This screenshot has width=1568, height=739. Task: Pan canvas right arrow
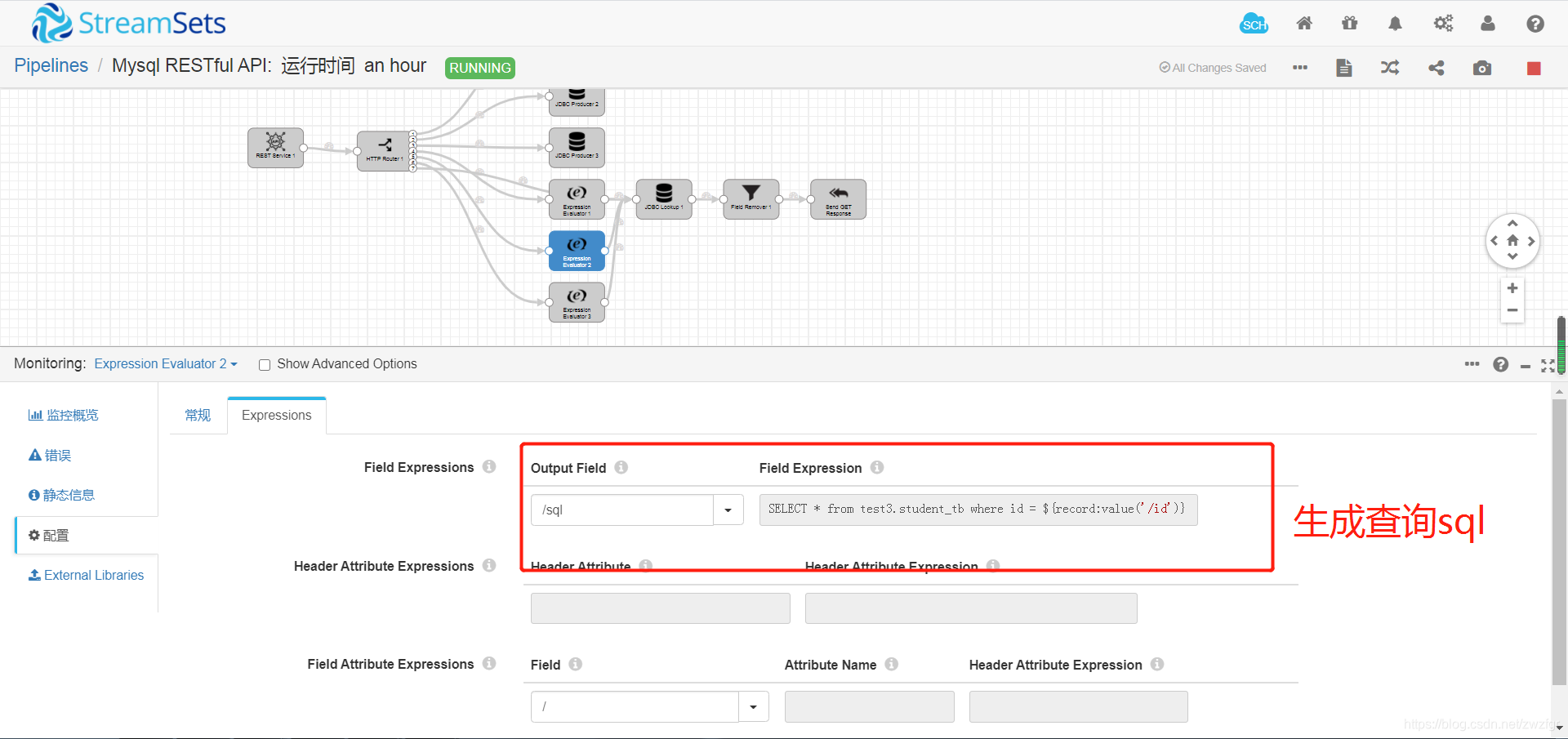1531,241
